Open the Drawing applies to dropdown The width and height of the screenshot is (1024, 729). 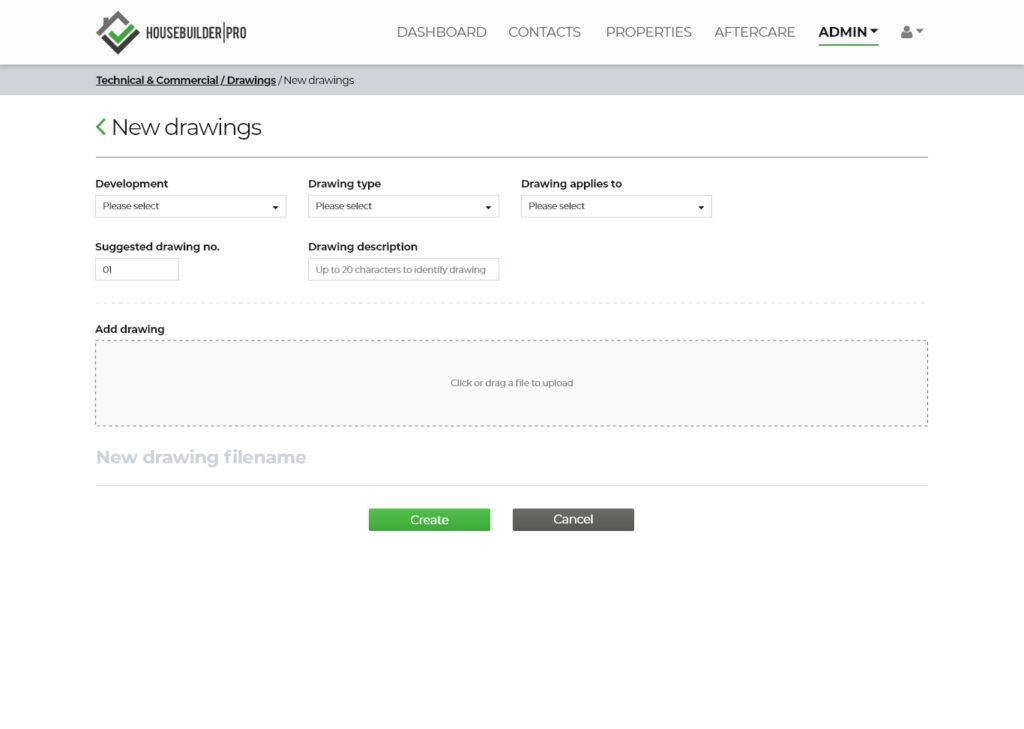point(616,206)
